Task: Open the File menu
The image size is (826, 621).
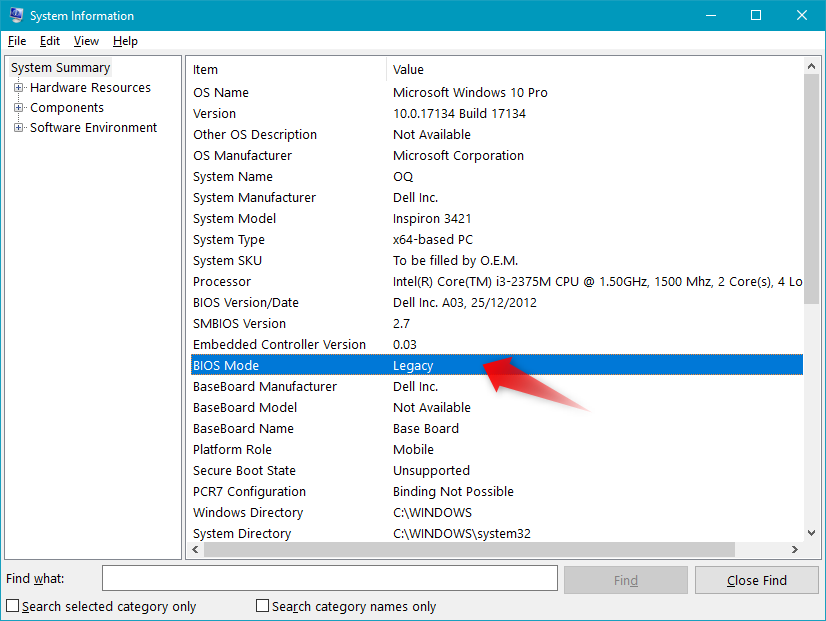Action: coord(17,41)
